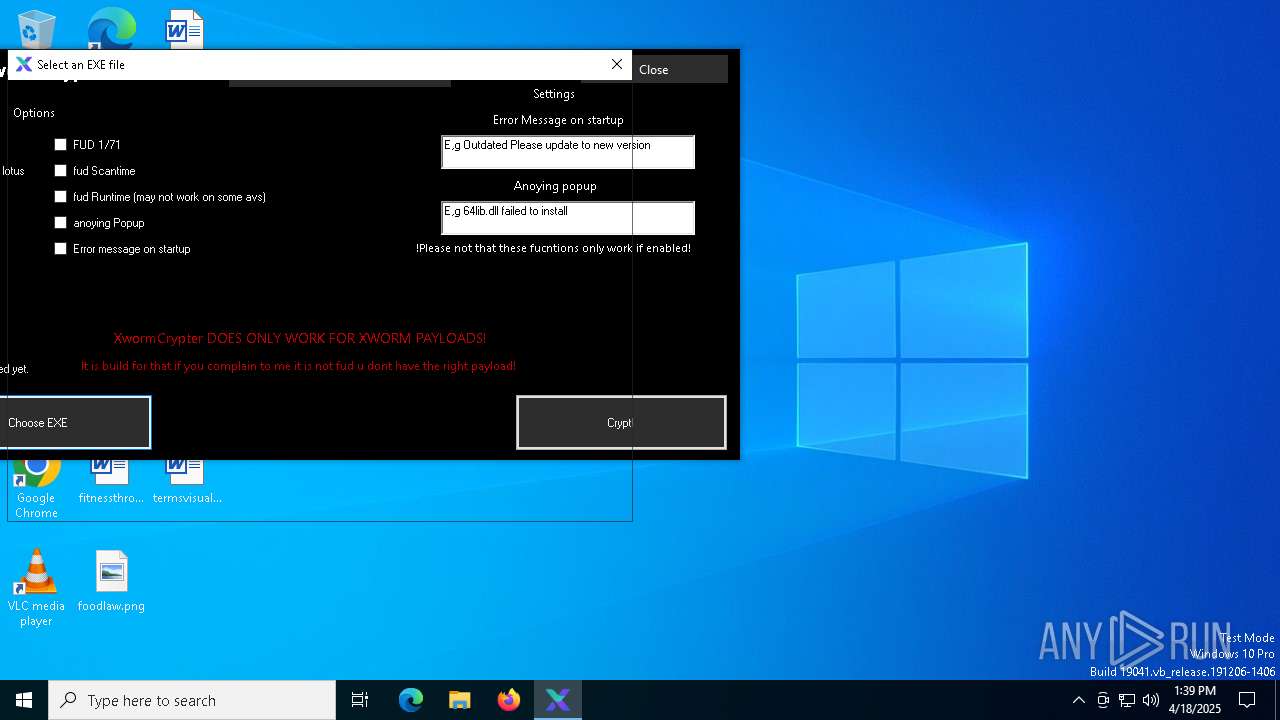Click the Options label
The image size is (1280, 720).
[x=34, y=113]
